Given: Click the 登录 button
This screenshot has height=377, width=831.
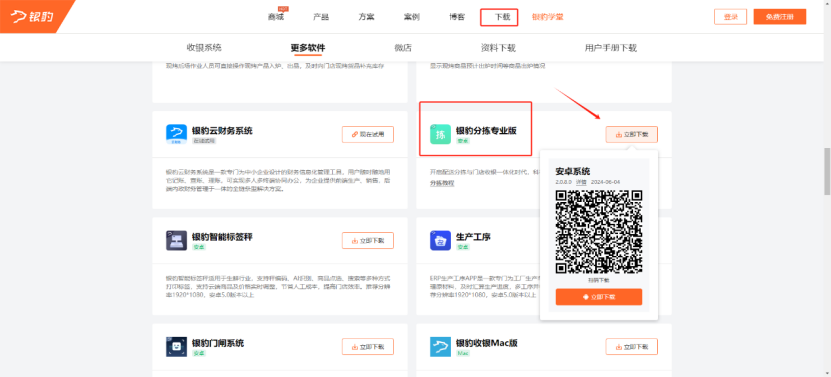Looking at the screenshot, I should [730, 17].
